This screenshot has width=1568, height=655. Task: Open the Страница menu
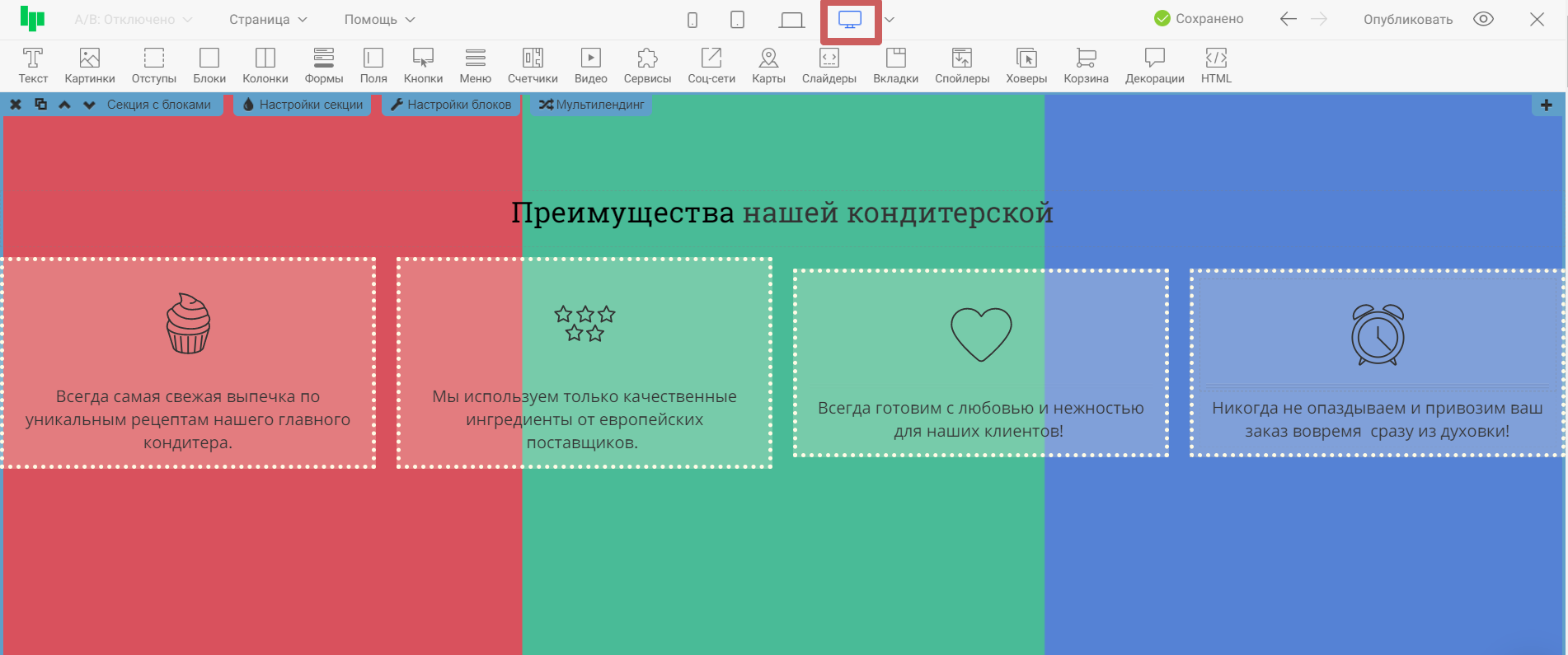(x=268, y=20)
